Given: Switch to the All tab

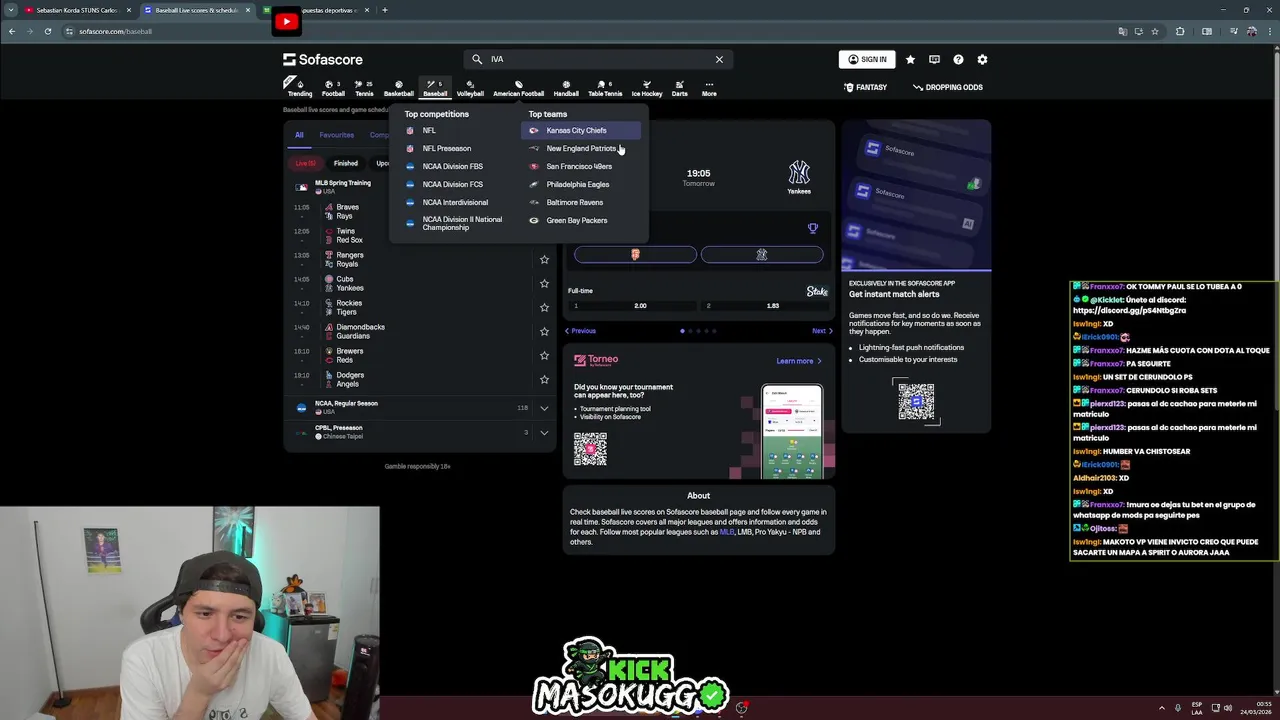Looking at the screenshot, I should [299, 135].
